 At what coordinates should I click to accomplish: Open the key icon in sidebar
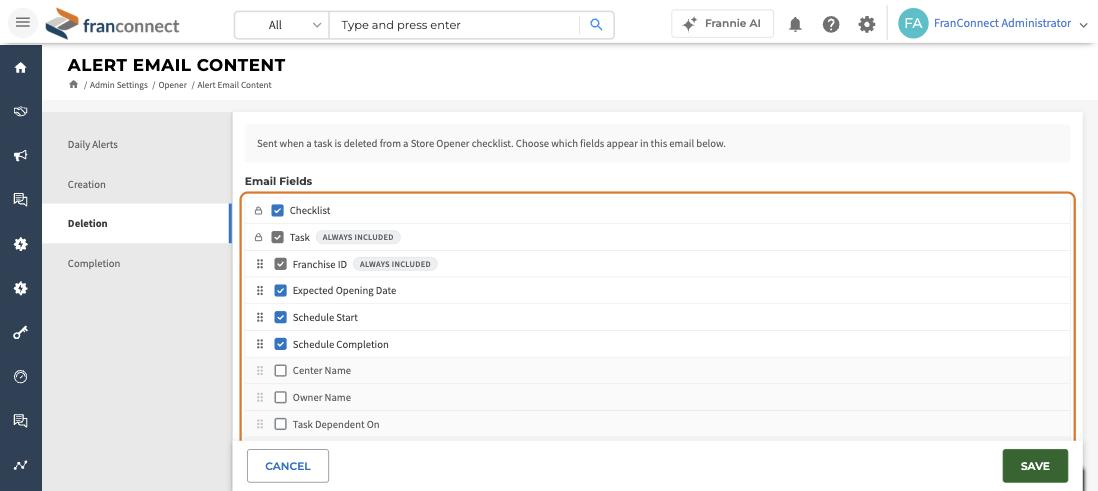[20, 333]
